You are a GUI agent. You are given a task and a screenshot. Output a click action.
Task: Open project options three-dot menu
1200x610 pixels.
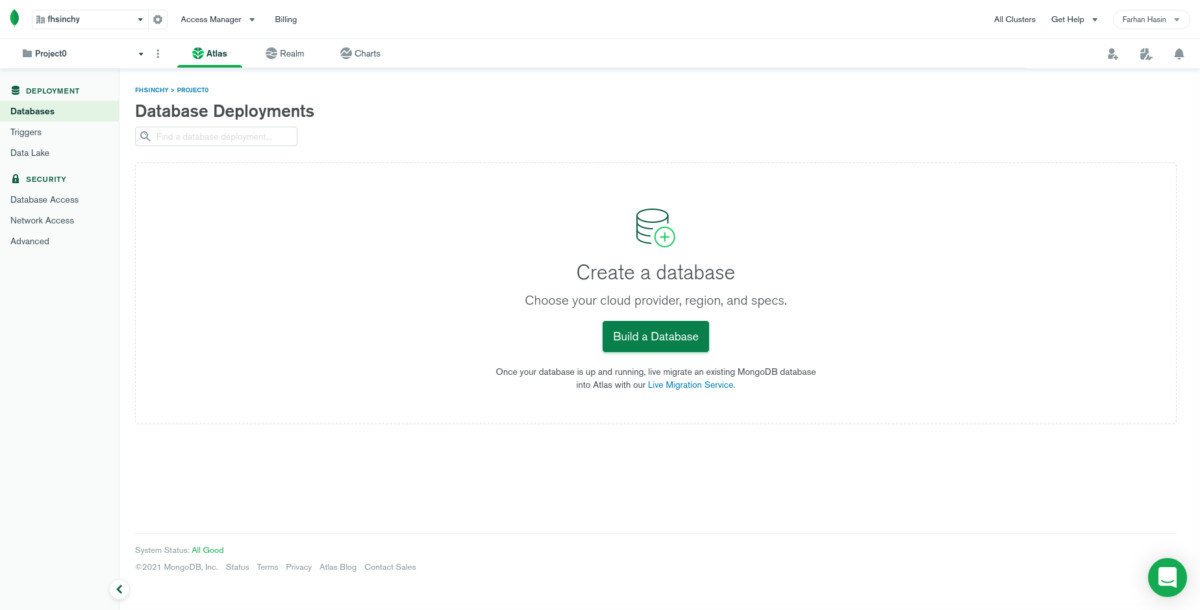click(158, 53)
